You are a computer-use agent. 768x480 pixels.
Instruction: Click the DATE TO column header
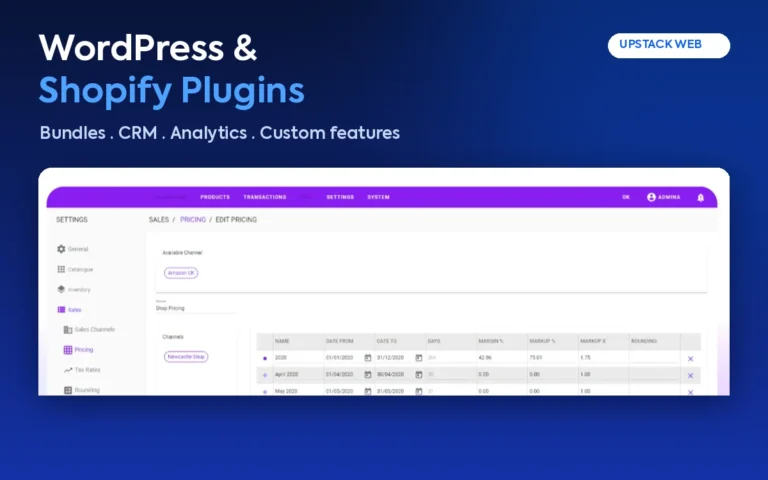387,341
